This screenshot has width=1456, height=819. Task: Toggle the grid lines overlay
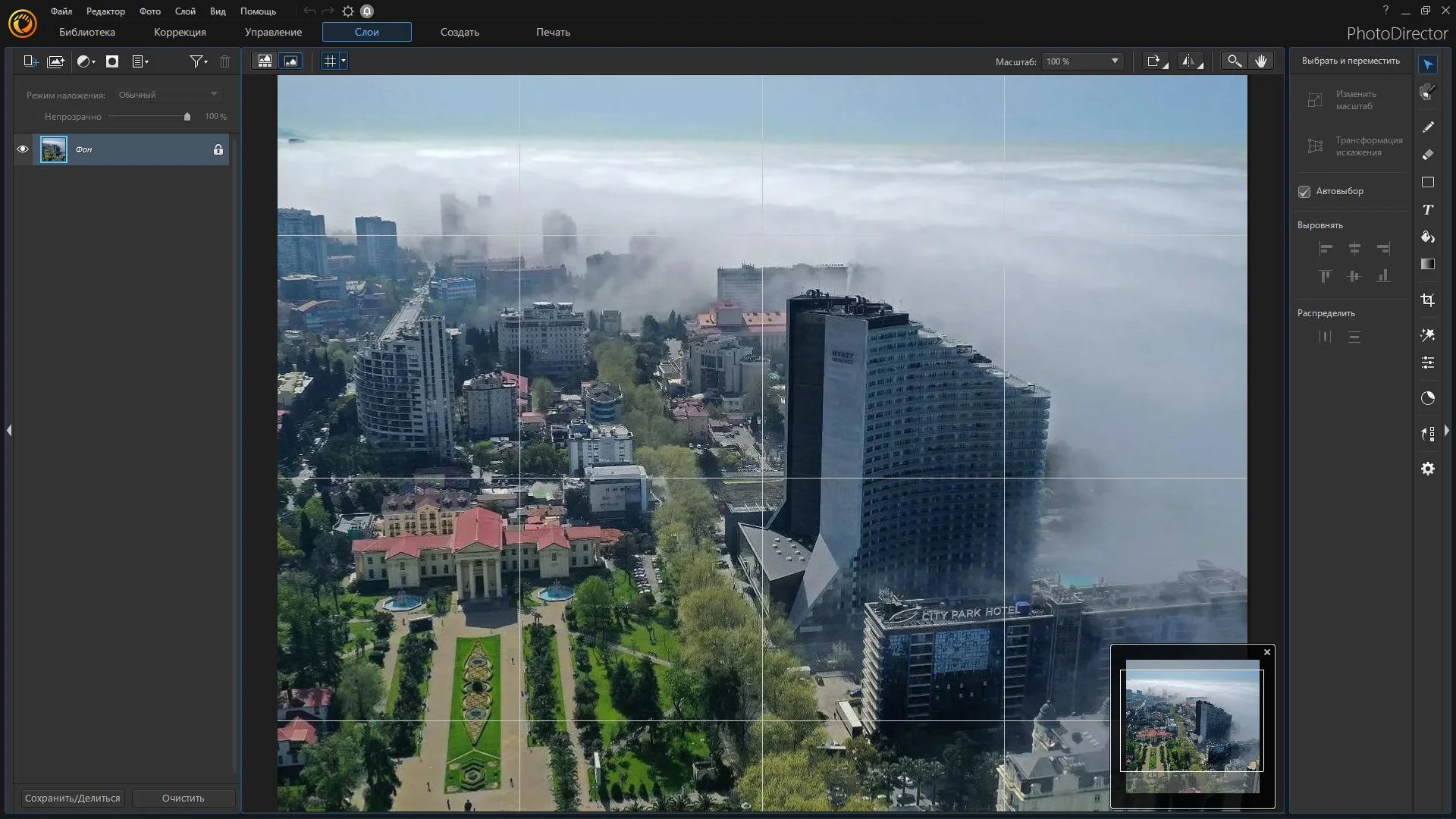330,61
